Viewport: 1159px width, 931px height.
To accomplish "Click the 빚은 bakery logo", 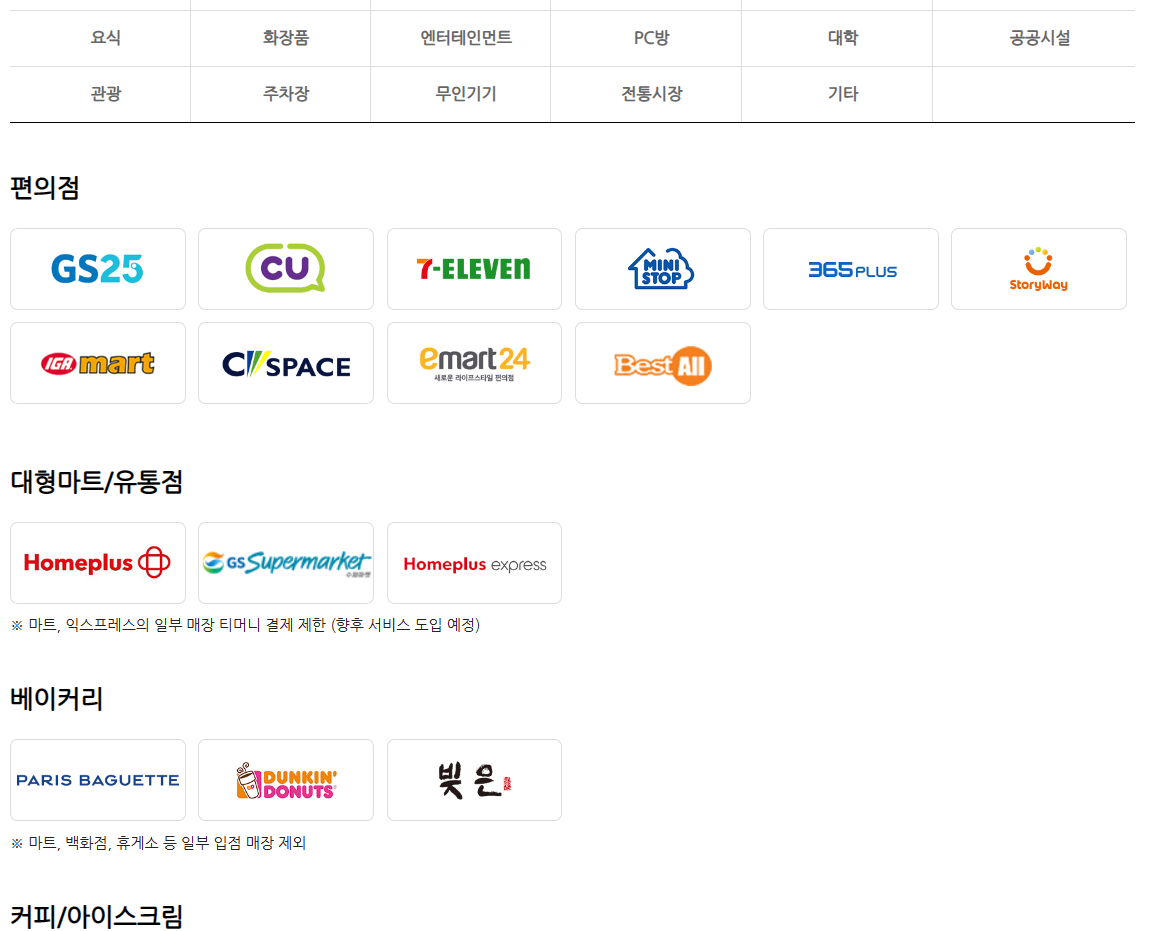I will click(x=475, y=780).
